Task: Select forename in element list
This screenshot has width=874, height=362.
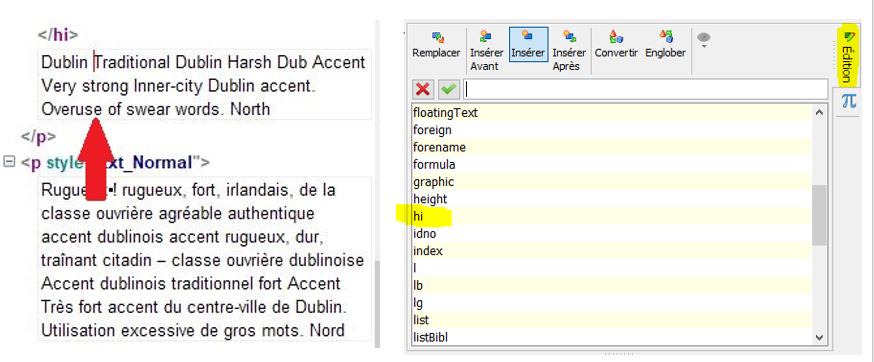Action: pyautogui.click(x=611, y=147)
